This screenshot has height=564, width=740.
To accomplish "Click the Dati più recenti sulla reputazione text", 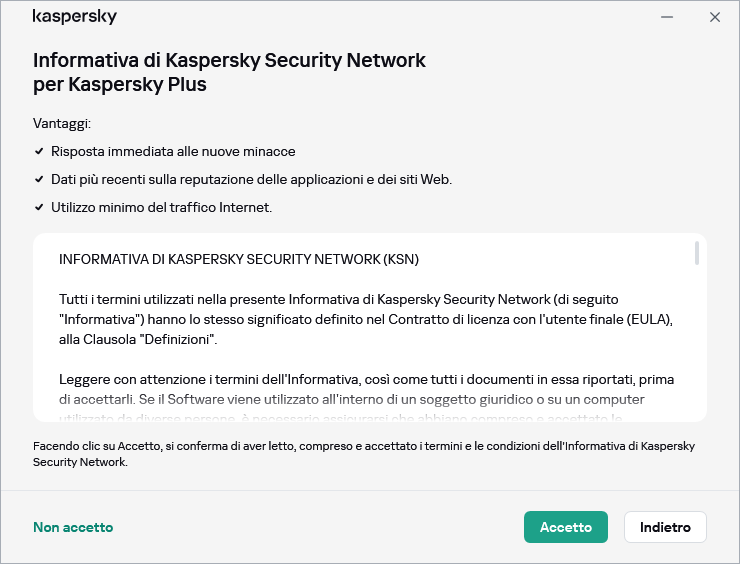I will pyautogui.click(x=252, y=179).
